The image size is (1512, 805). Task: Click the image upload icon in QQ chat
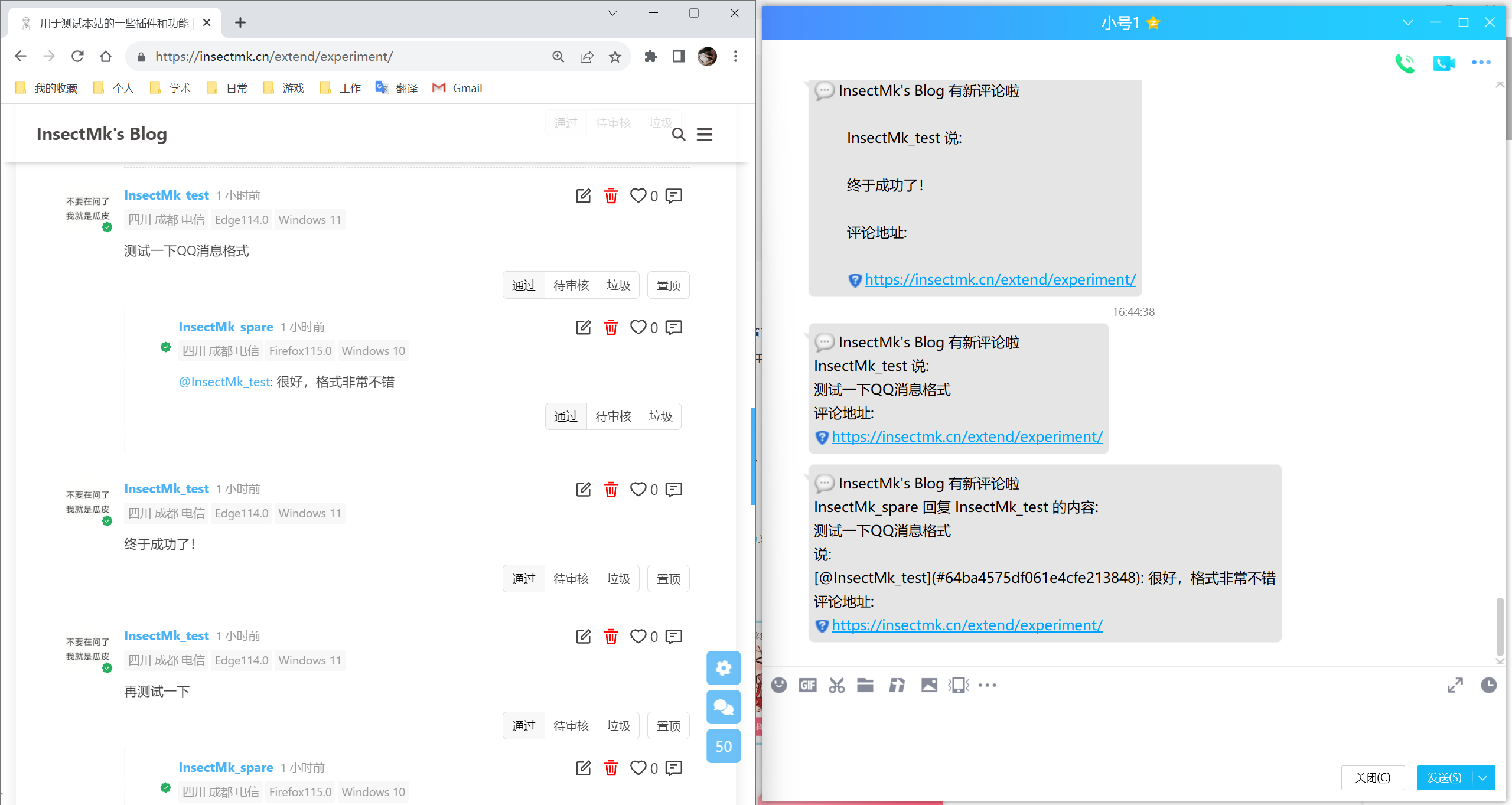(x=929, y=685)
